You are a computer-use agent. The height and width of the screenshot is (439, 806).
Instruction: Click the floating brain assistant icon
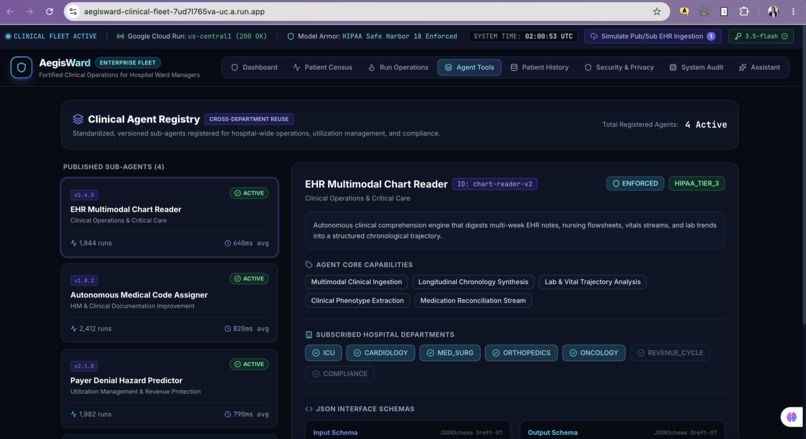792,416
